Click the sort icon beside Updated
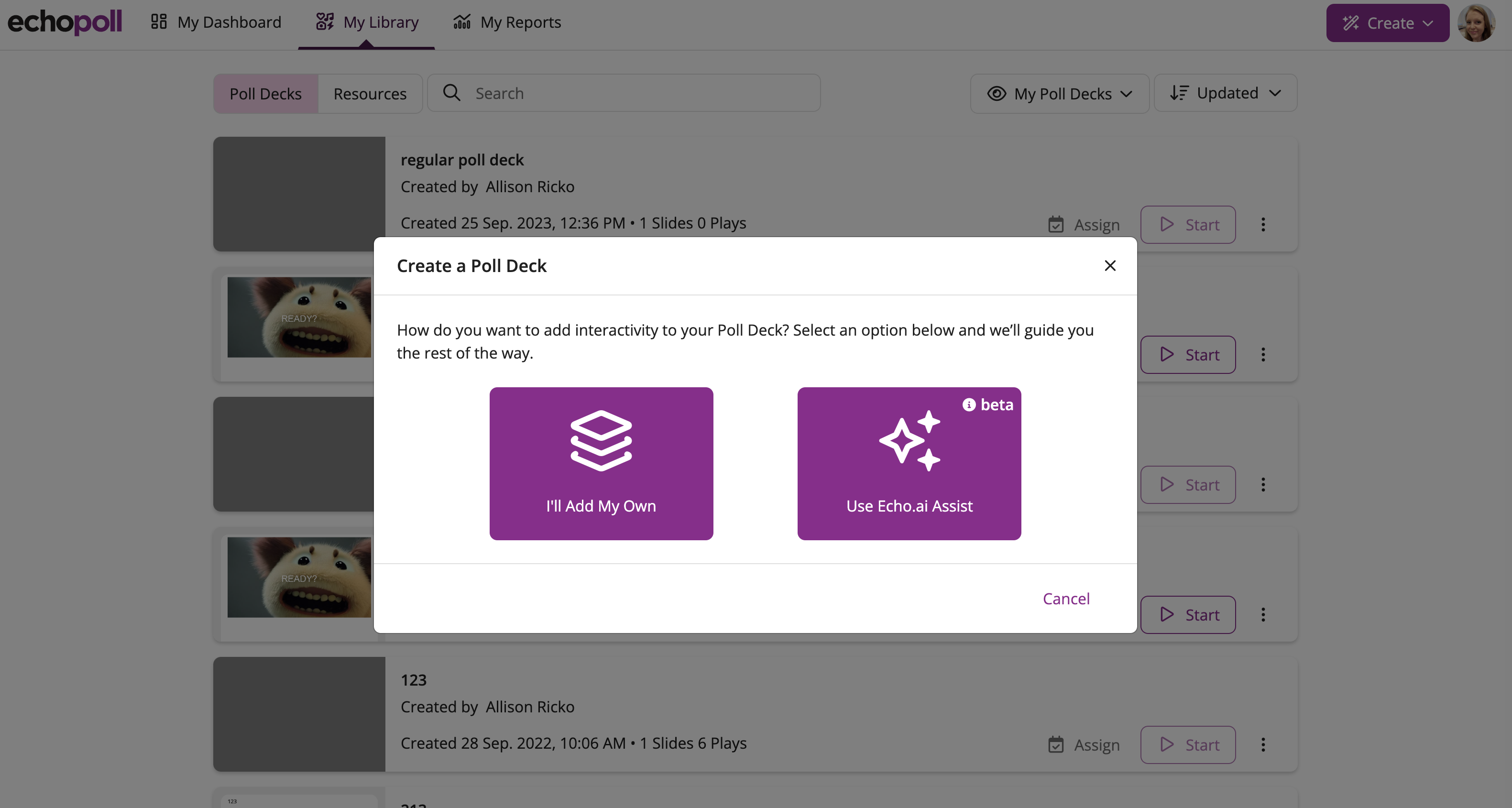The width and height of the screenshot is (1512, 808). coord(1179,93)
